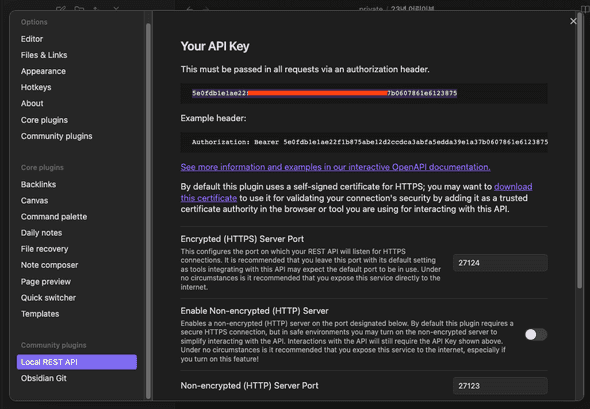Select About in the options list

[32, 103]
